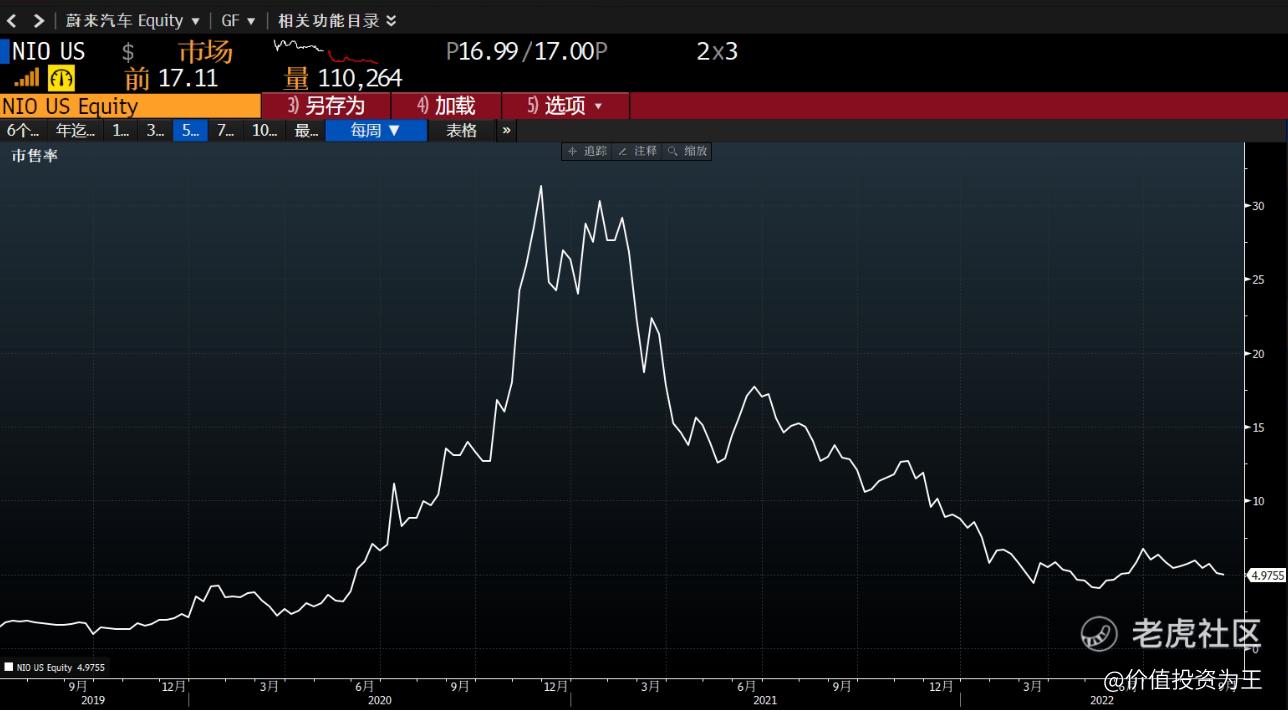Go back with the left arrow
This screenshot has width=1288, height=710.
[12, 20]
